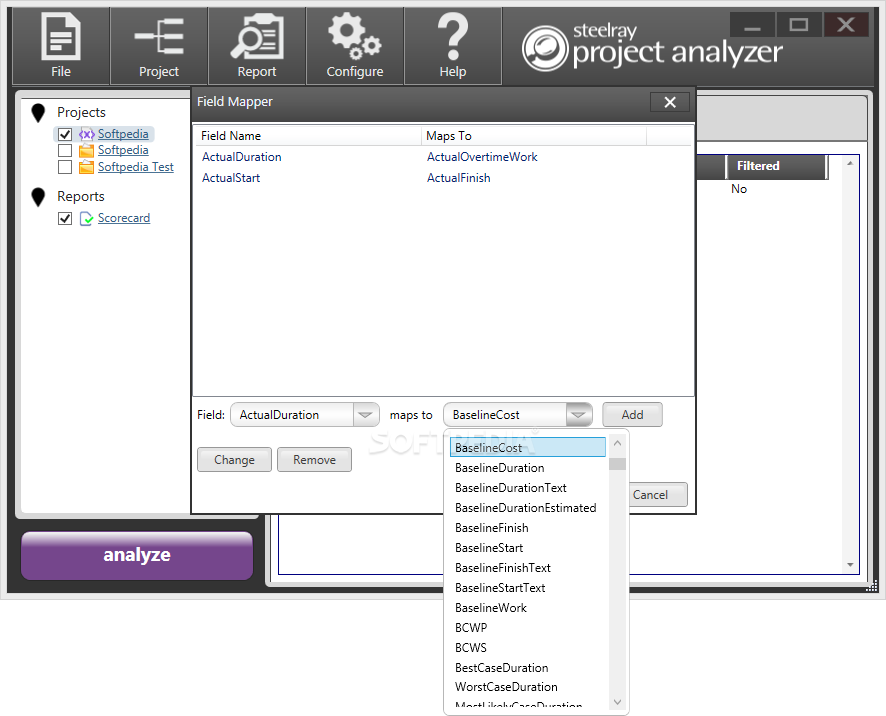Select the ActualStart mapping row
This screenshot has width=886, height=716.
pyautogui.click(x=444, y=178)
